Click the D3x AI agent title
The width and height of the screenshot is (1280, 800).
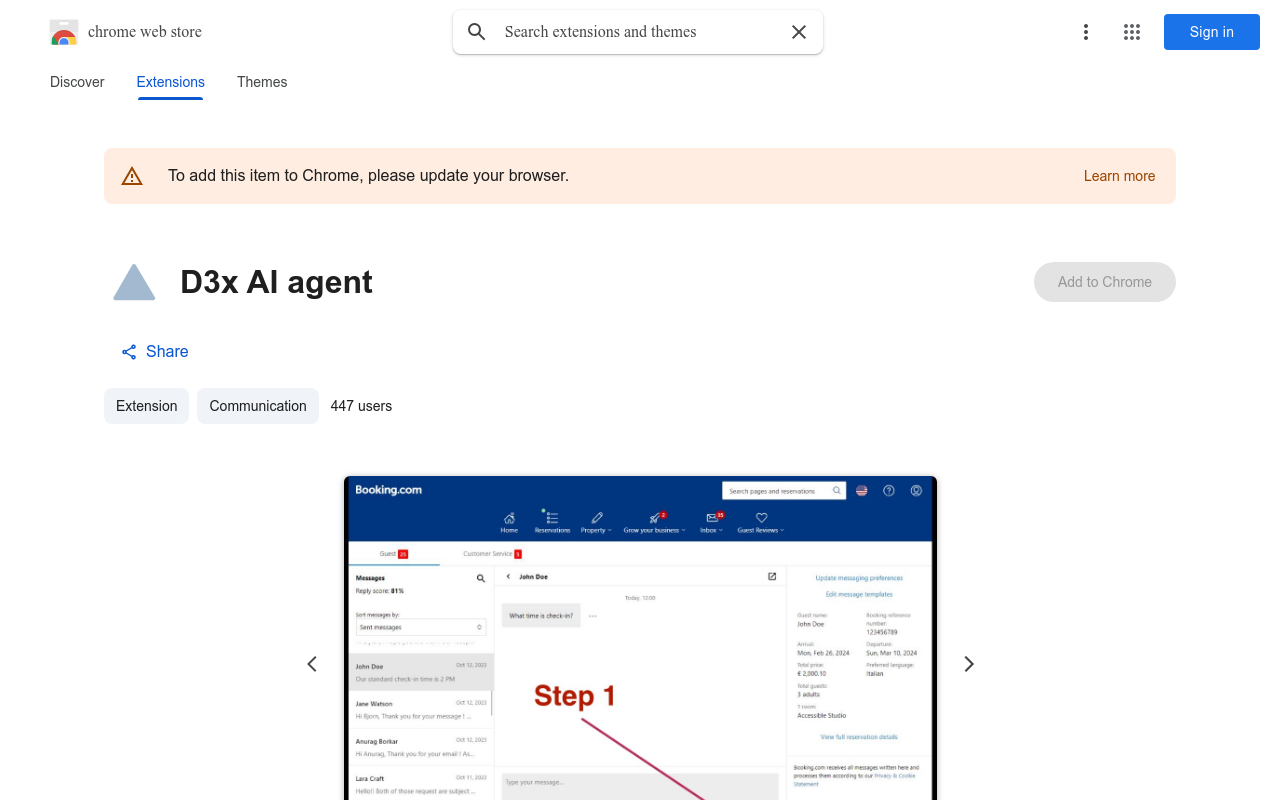(x=276, y=282)
